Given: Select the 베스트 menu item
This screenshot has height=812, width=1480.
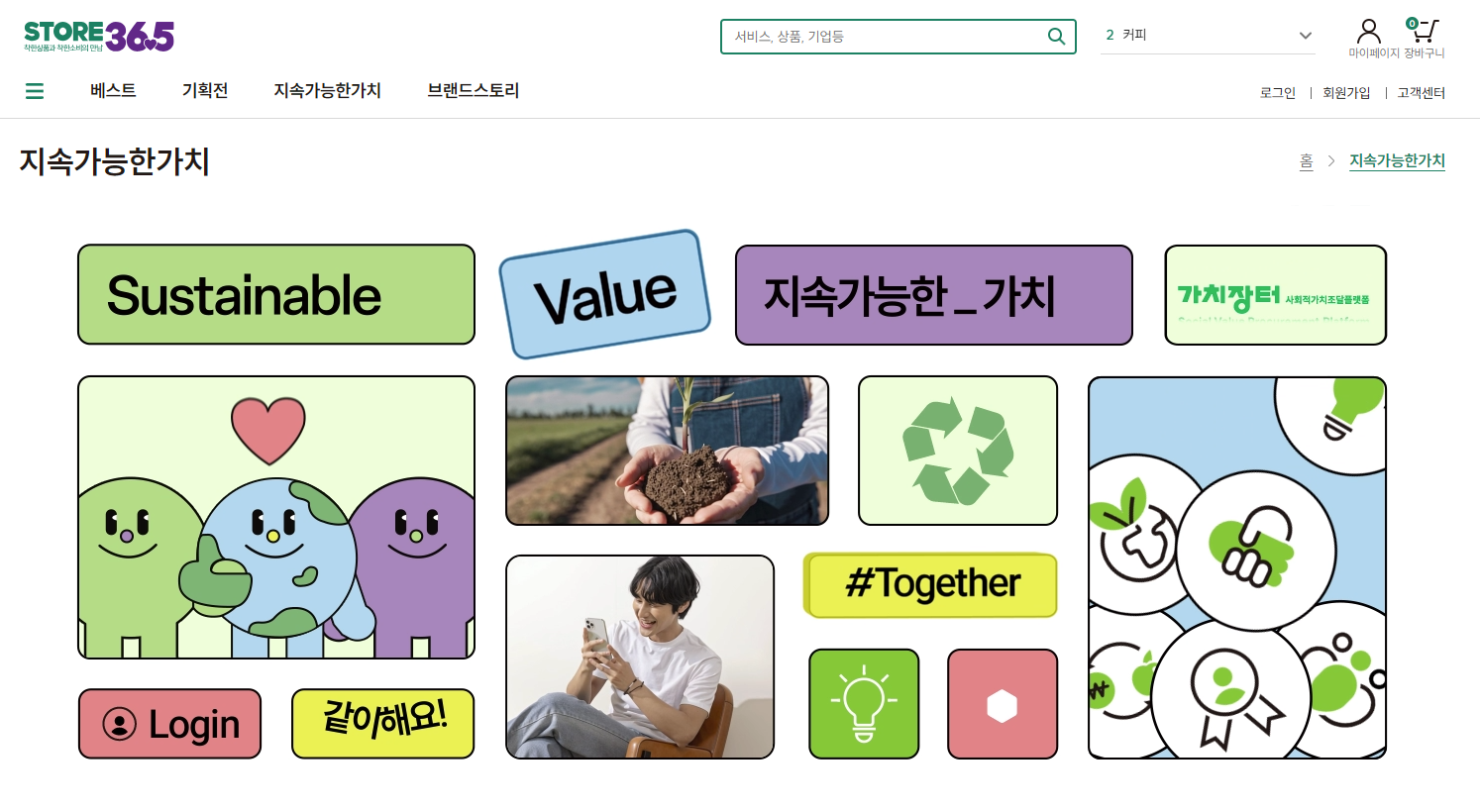Looking at the screenshot, I should [x=113, y=90].
